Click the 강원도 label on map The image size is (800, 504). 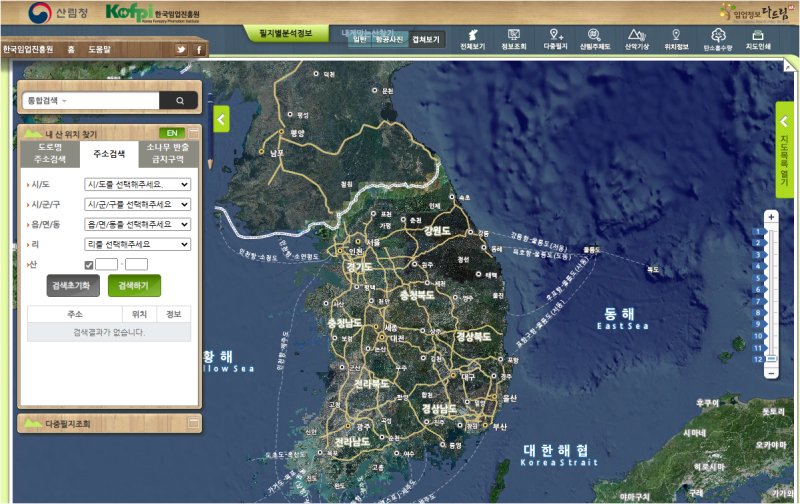pyautogui.click(x=437, y=231)
